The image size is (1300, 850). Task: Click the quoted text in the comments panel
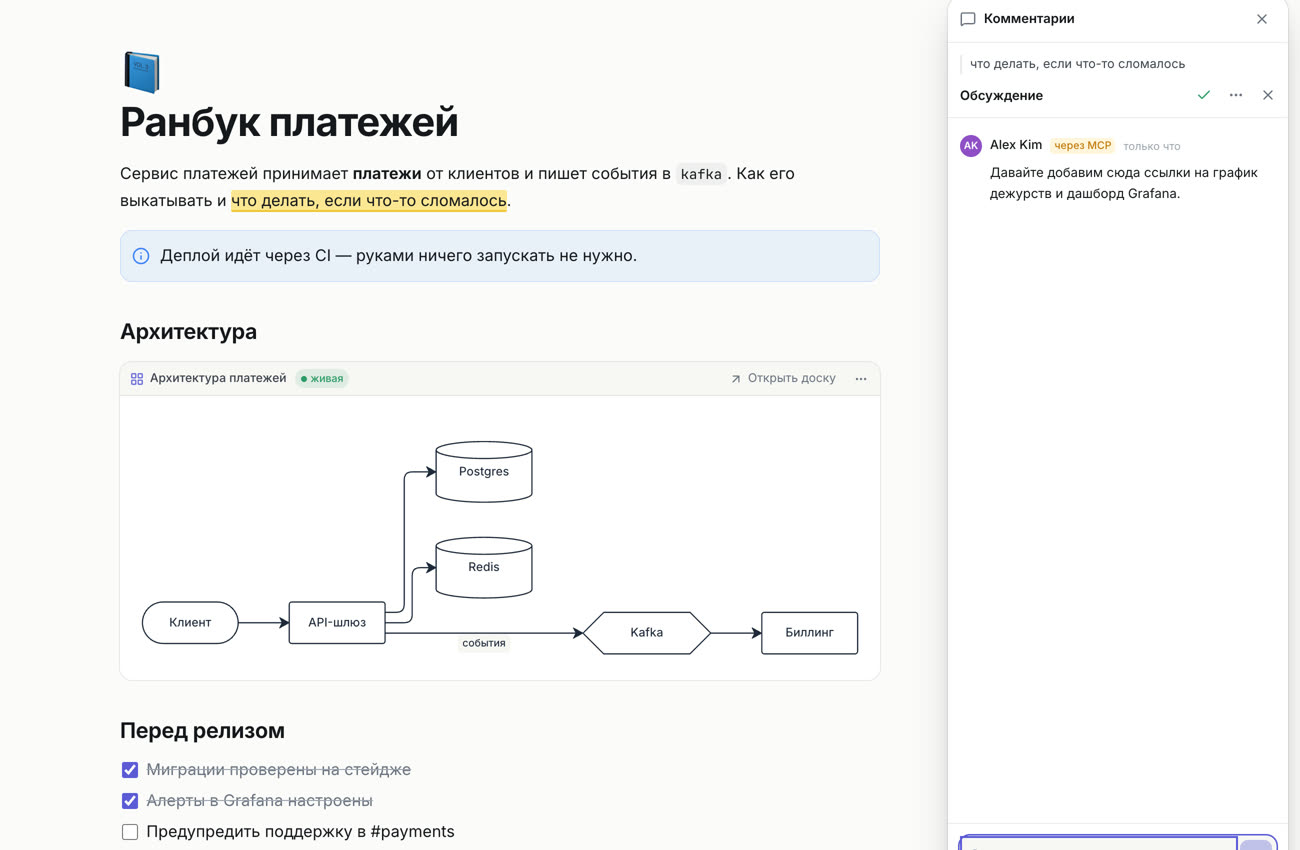pyautogui.click(x=1077, y=64)
